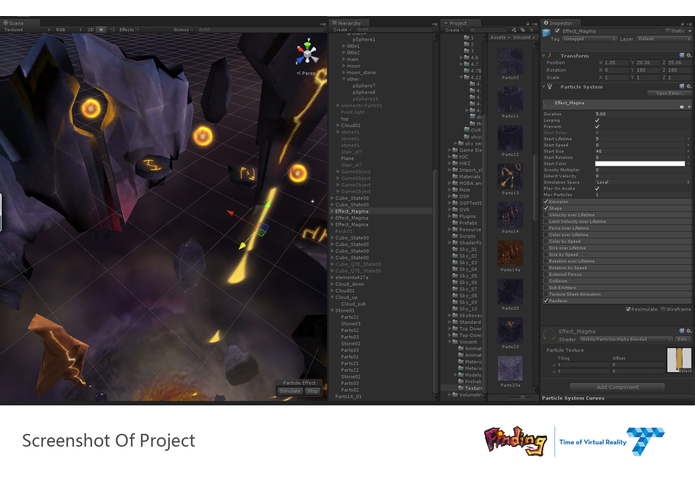The width and height of the screenshot is (695, 494).
Task: Collapse the Transform component foldout
Action: (x=544, y=56)
